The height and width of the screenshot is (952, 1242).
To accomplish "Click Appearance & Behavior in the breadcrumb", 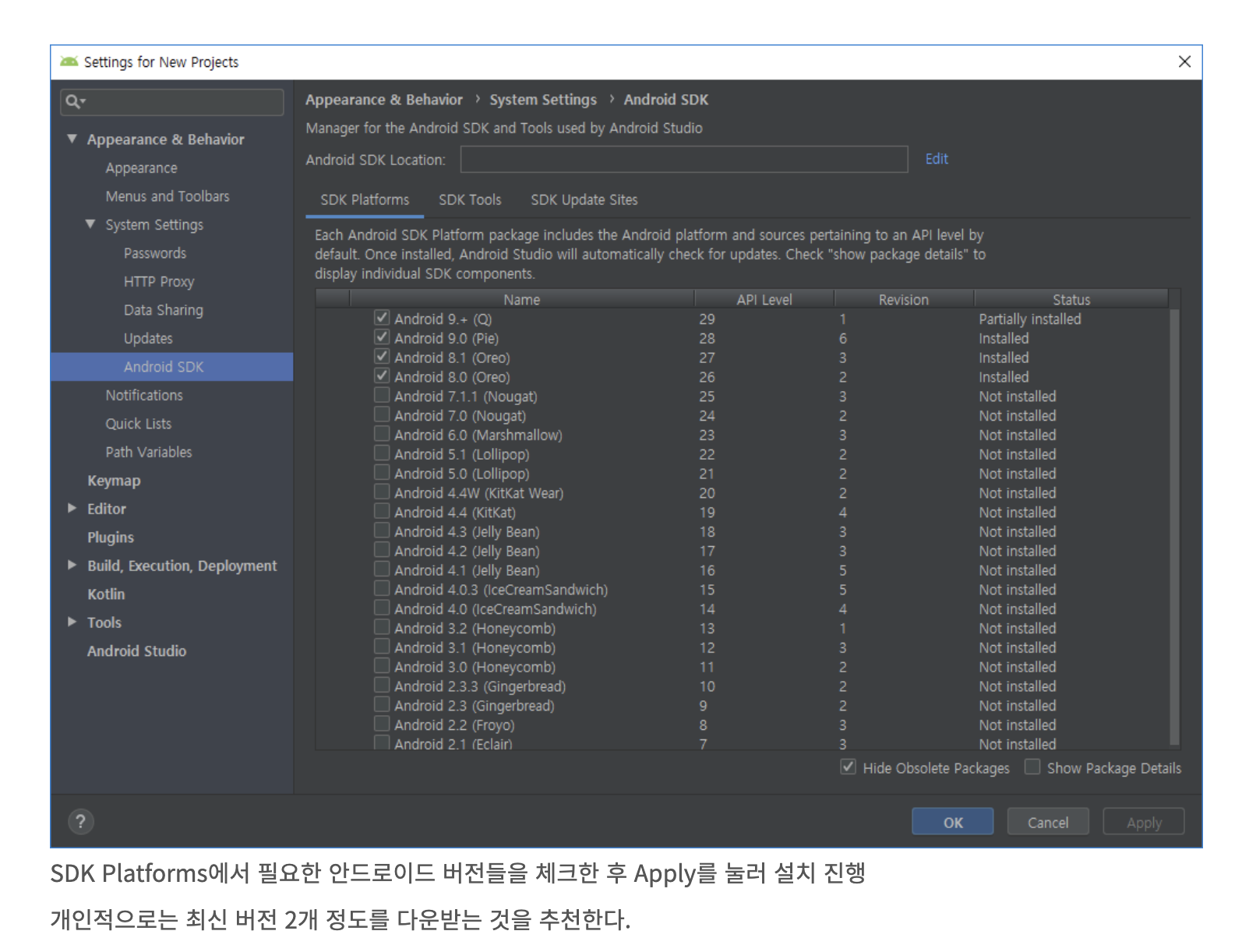I will (x=384, y=100).
